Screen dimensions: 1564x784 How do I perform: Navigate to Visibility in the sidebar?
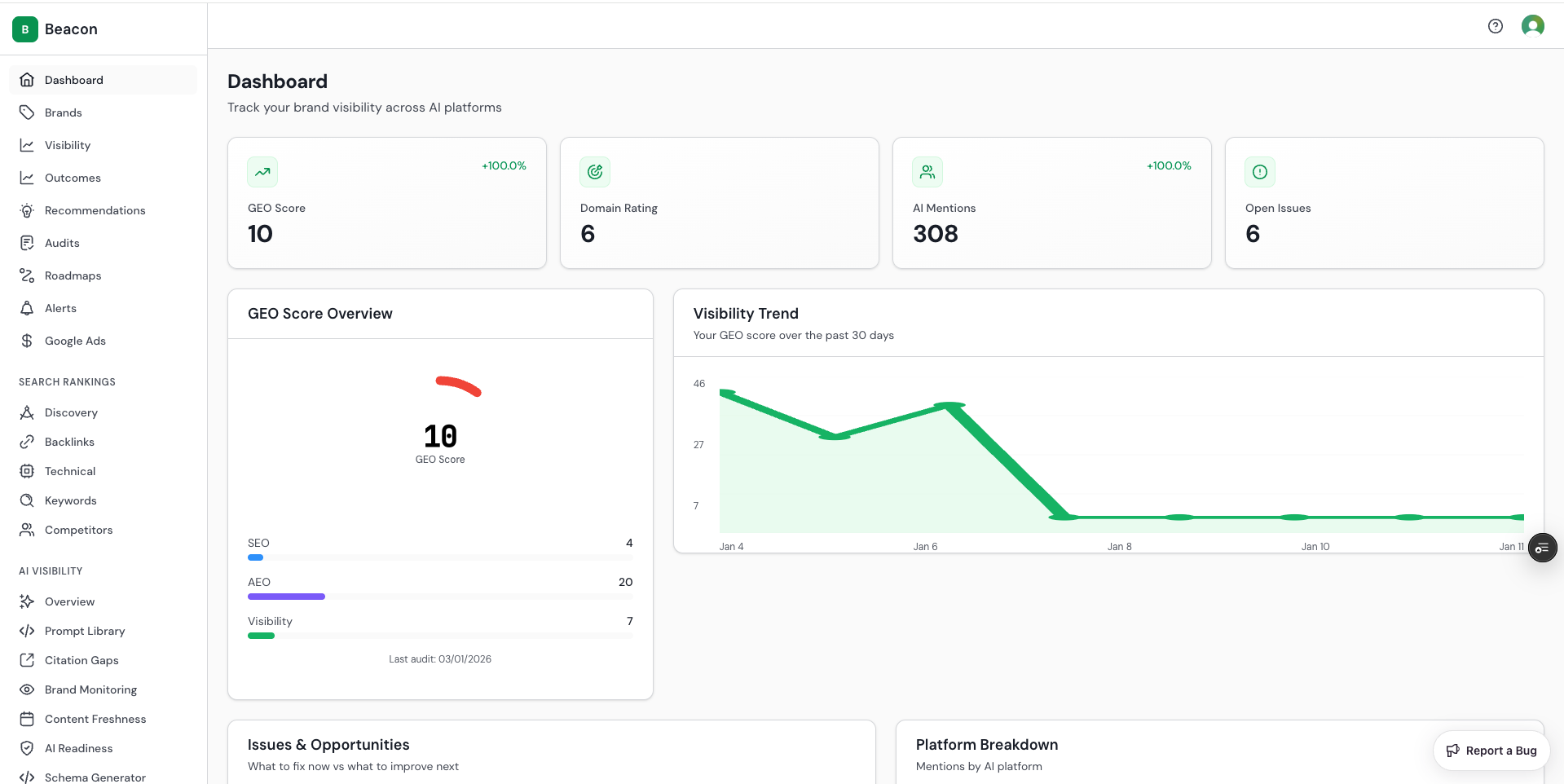tap(68, 145)
